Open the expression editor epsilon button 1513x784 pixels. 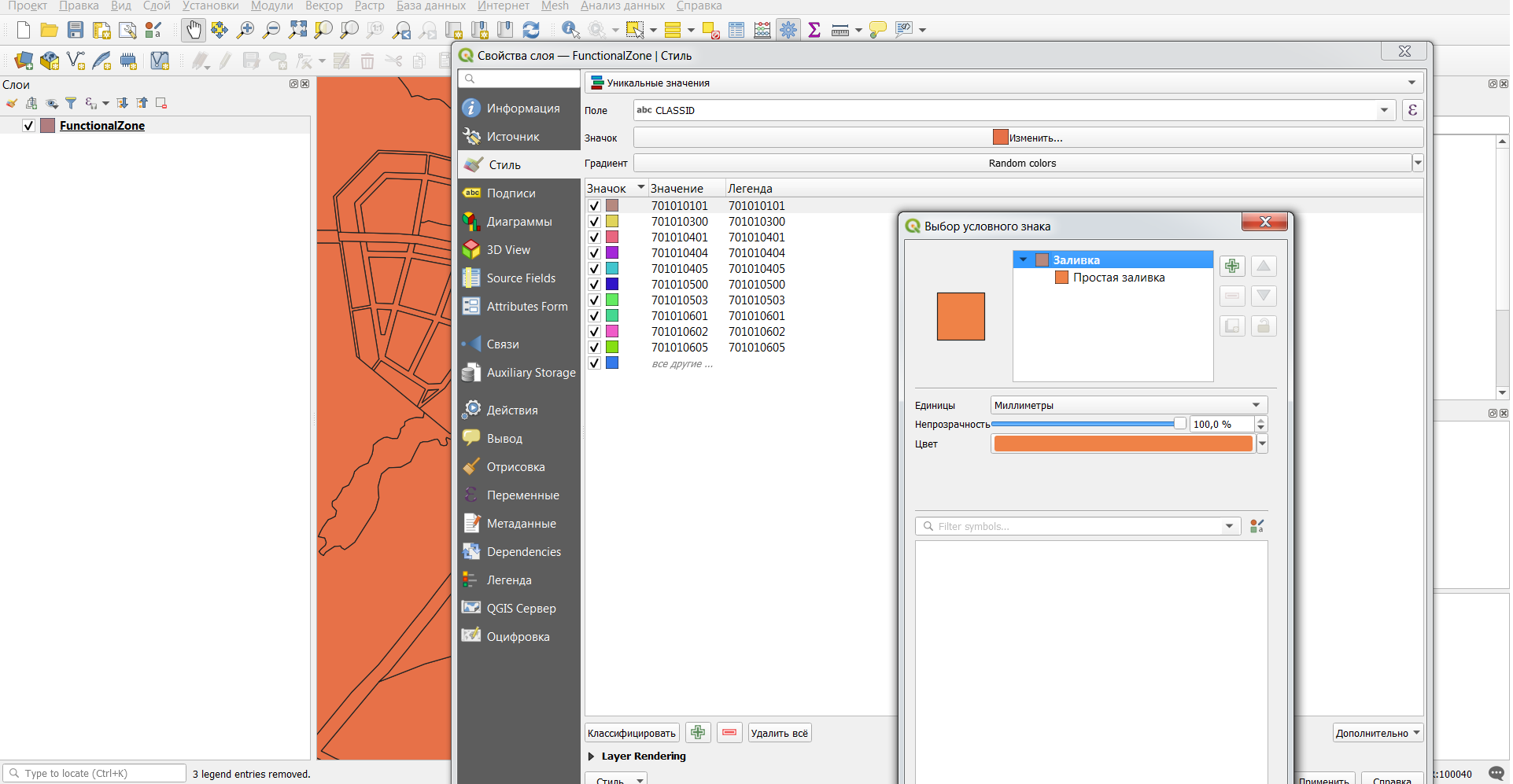point(1412,110)
